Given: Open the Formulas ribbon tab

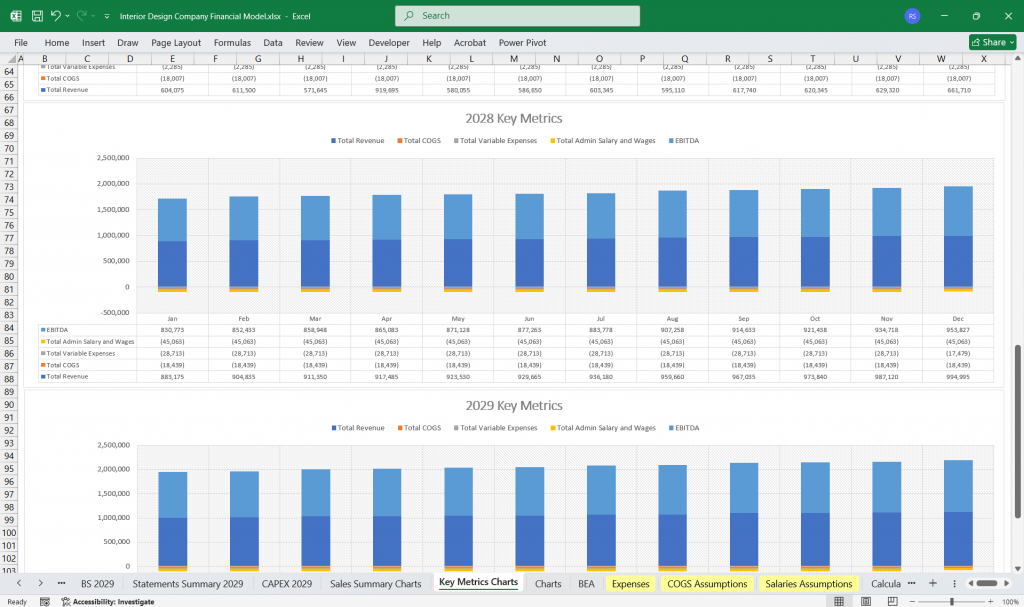Looking at the screenshot, I should click(232, 43).
